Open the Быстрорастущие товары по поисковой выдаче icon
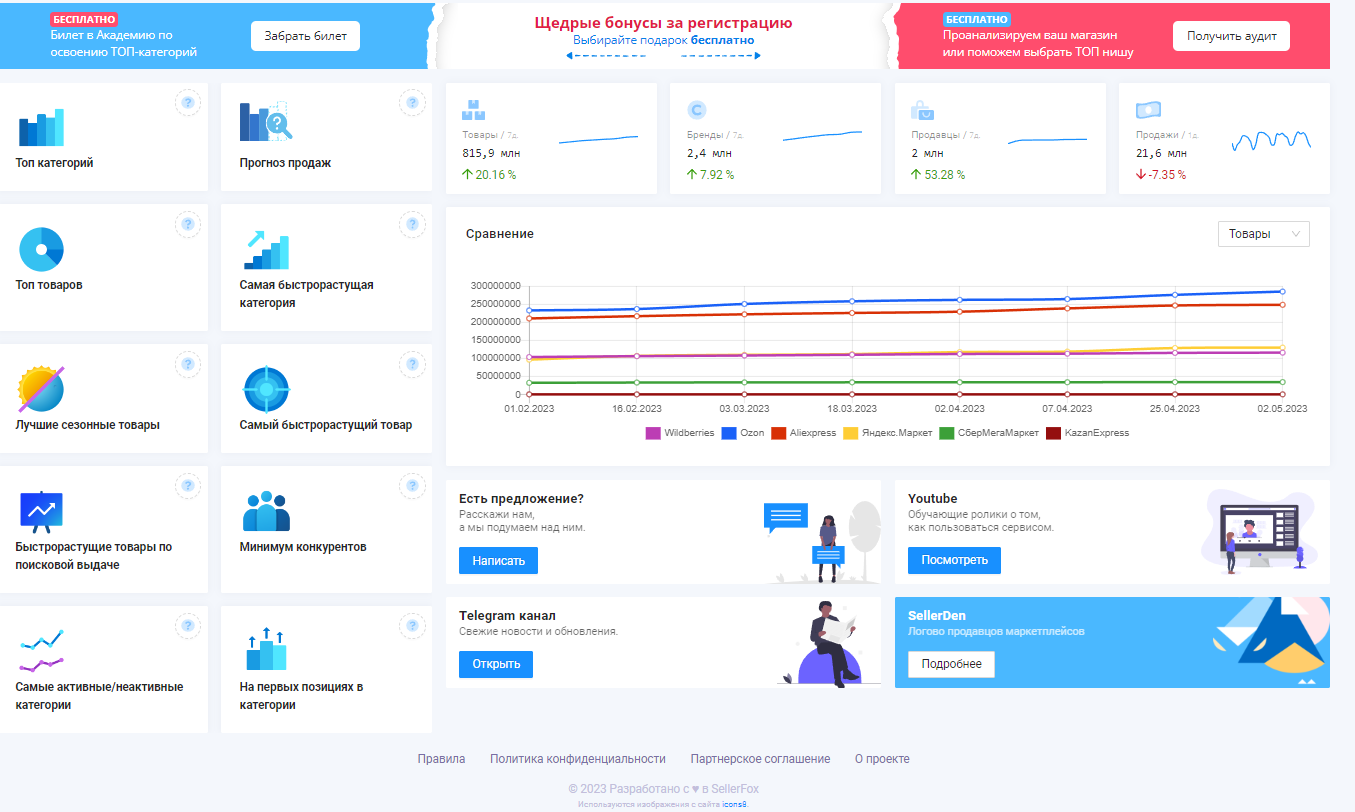1355x812 pixels. (41, 510)
